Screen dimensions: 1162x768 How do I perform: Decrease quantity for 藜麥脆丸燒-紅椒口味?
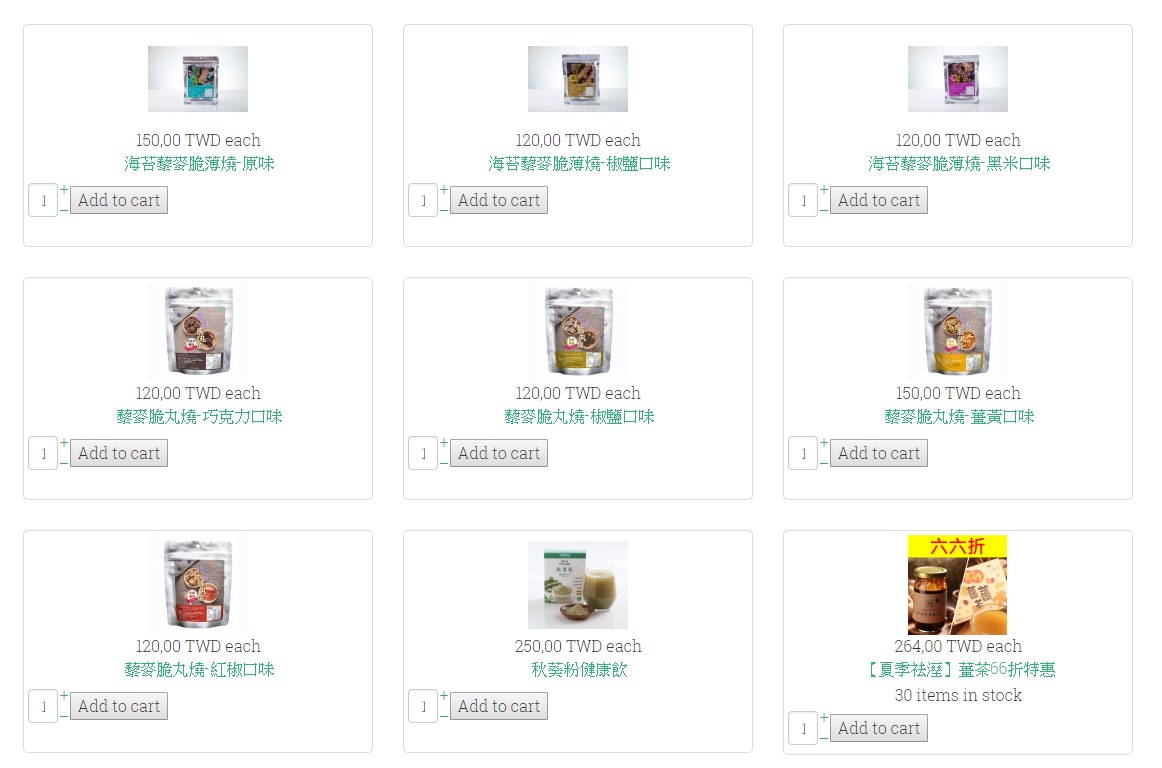pos(64,716)
